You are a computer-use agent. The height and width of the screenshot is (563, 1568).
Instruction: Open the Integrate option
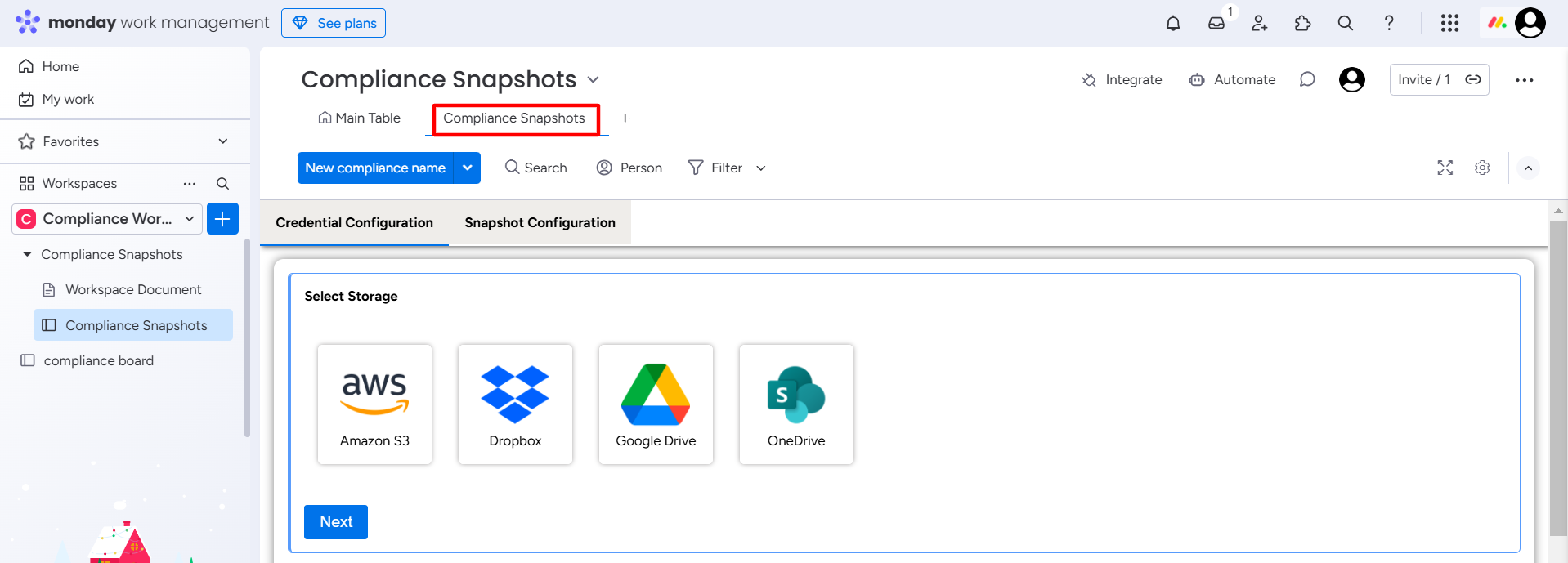[x=1122, y=79]
